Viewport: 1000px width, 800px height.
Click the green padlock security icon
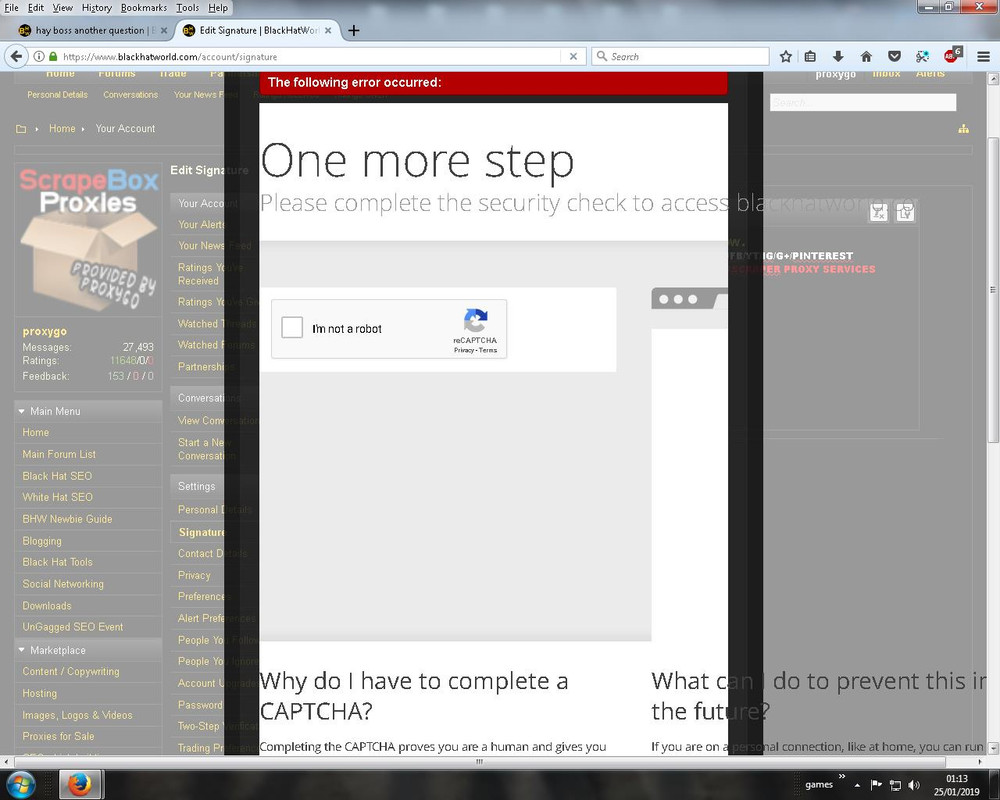[x=53, y=56]
